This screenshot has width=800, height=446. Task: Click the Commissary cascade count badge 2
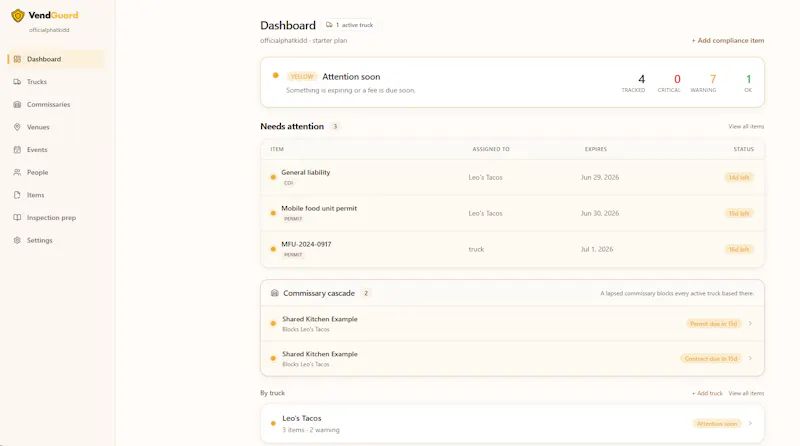[x=366, y=293]
